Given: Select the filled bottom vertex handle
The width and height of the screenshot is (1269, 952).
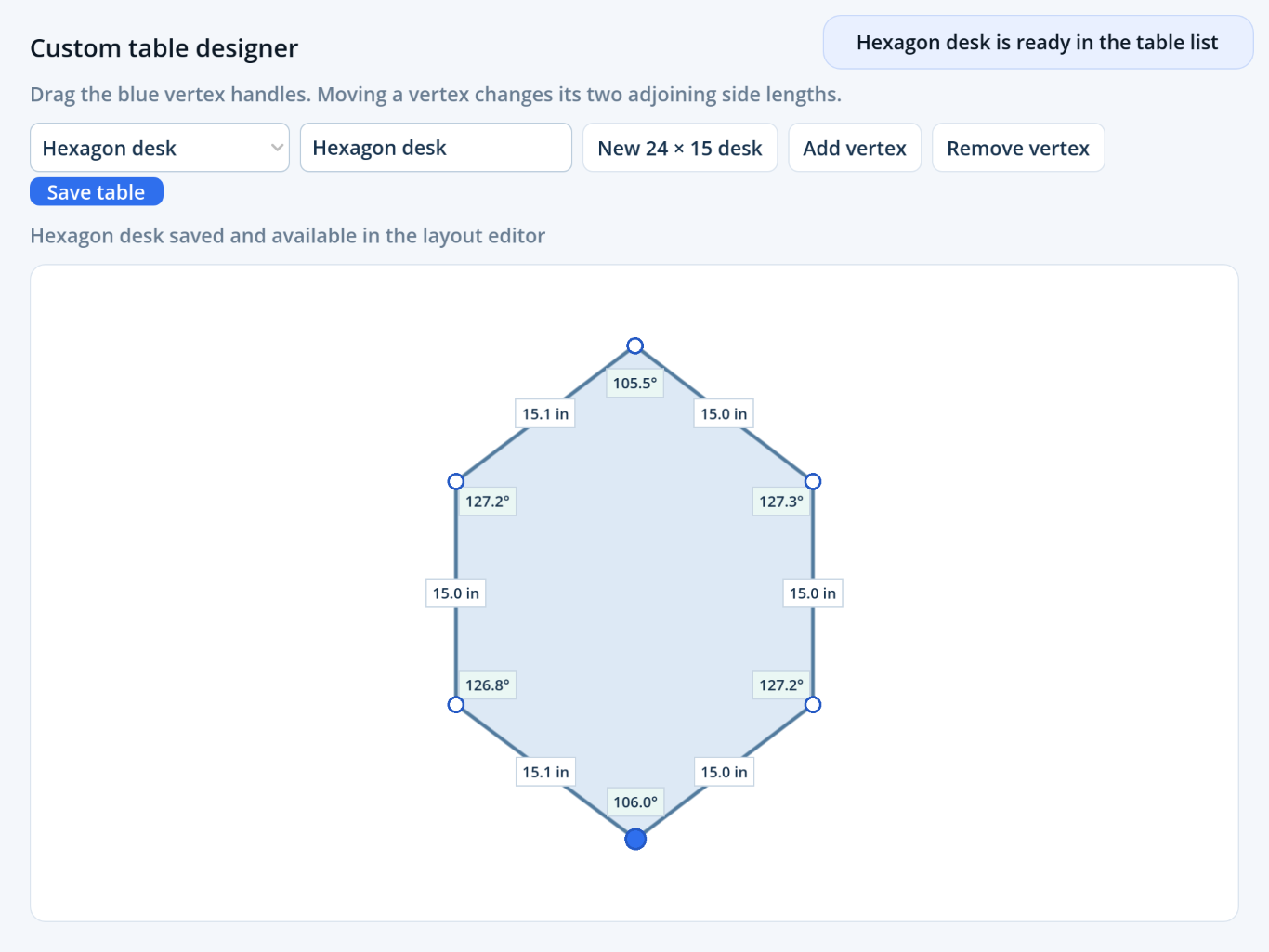Looking at the screenshot, I should pos(635,840).
